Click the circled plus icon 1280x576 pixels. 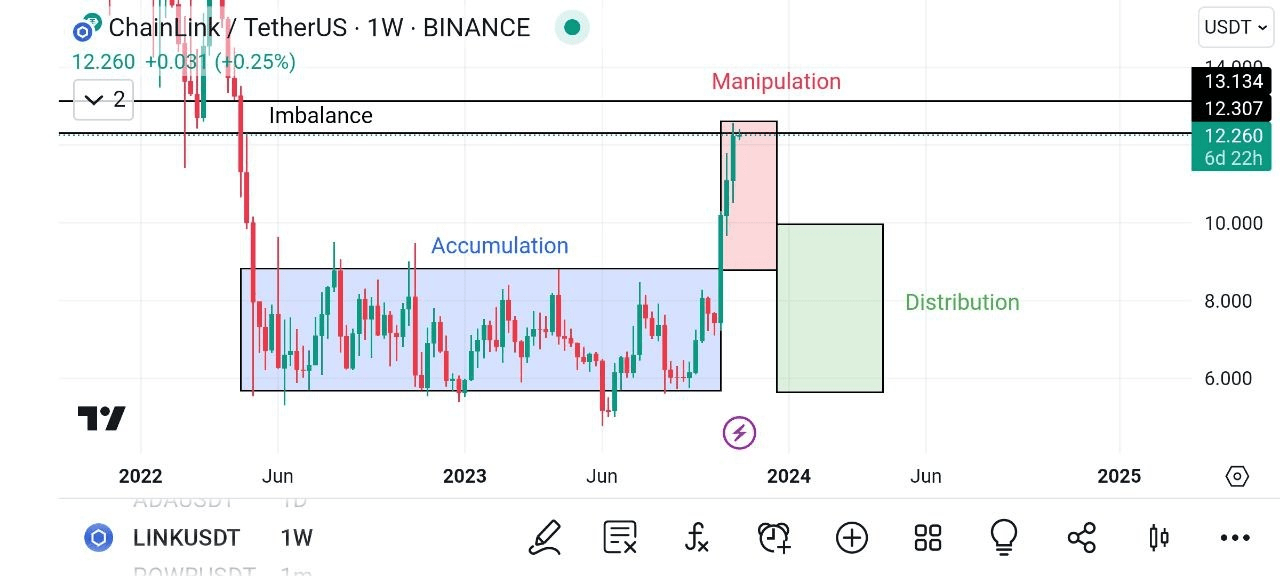[852, 538]
